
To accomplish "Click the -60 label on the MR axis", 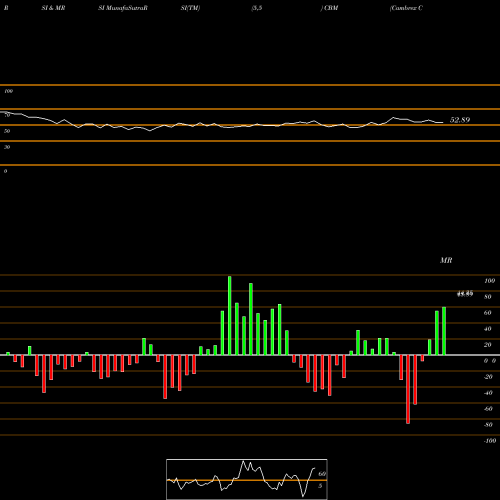I will click(x=488, y=409).
